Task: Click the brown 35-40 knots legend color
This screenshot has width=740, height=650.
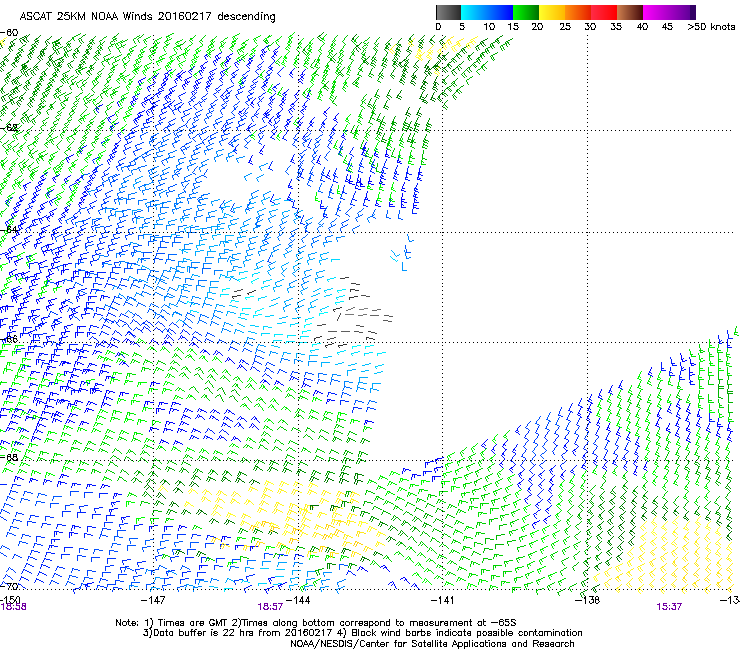Action: 630,12
